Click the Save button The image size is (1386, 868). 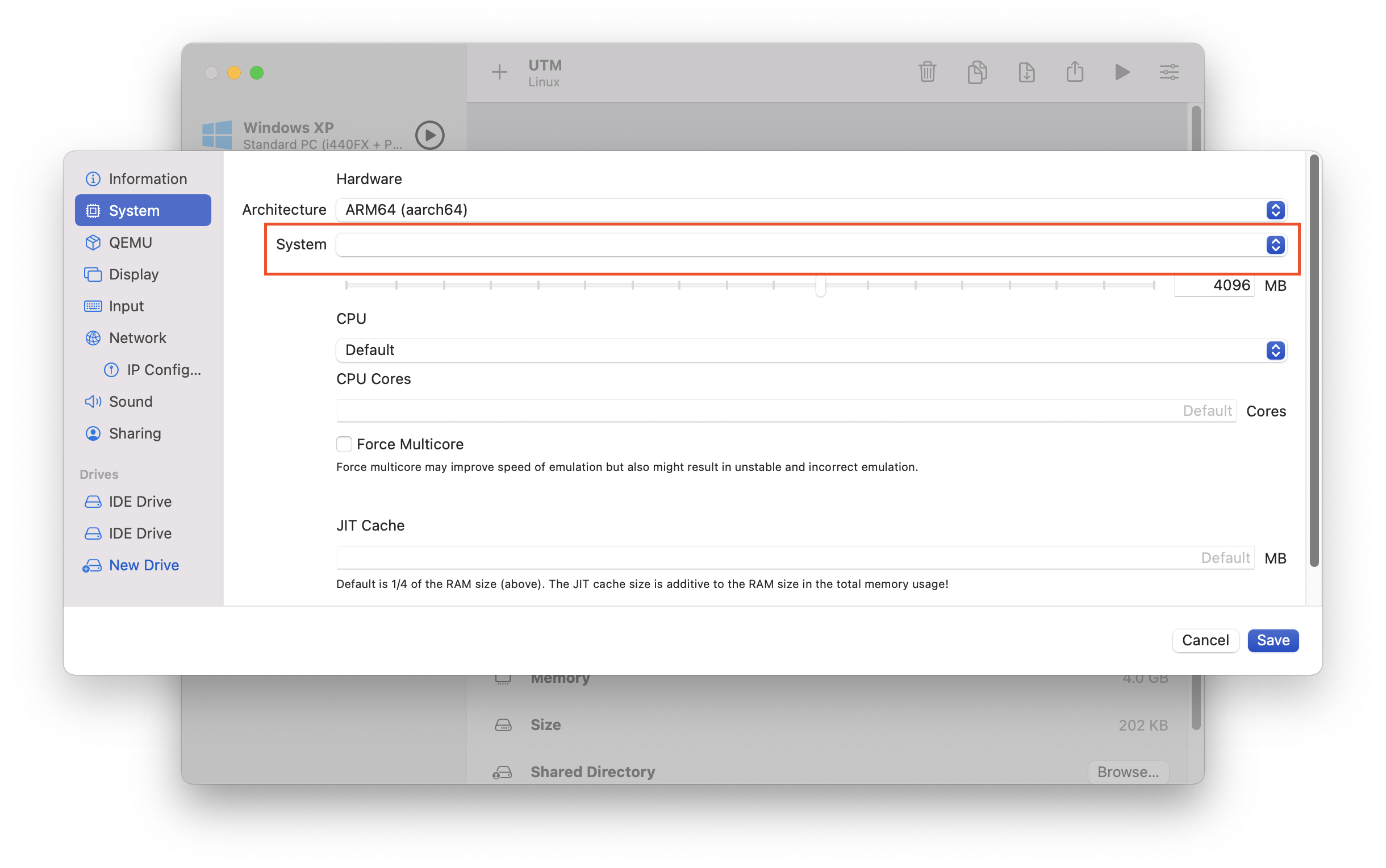click(1272, 640)
